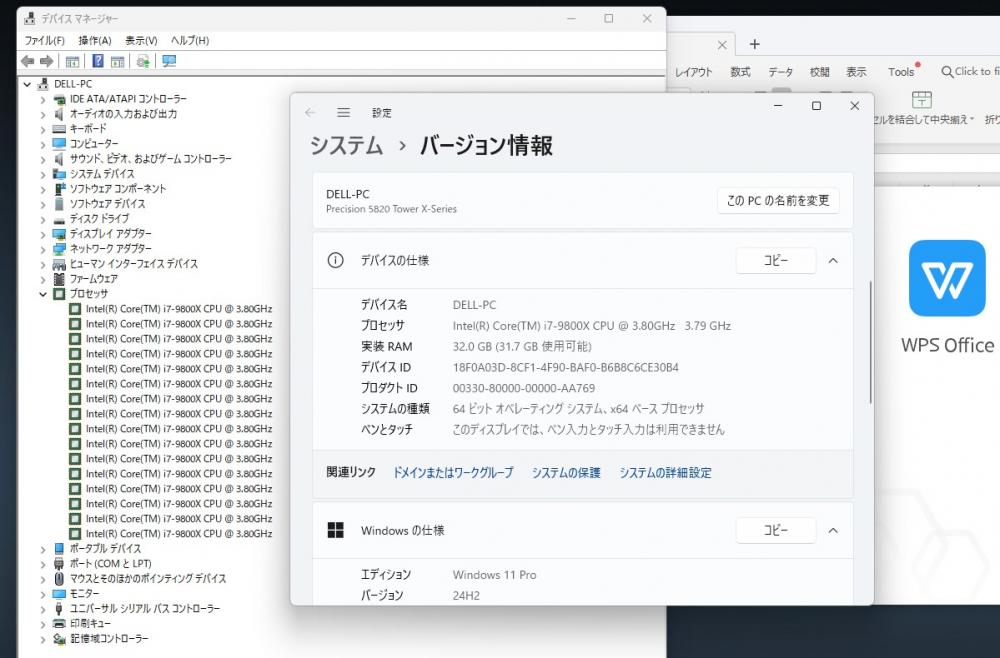Click コピー button in the デバイスの仕様 section
The height and width of the screenshot is (658, 1000).
(x=776, y=261)
